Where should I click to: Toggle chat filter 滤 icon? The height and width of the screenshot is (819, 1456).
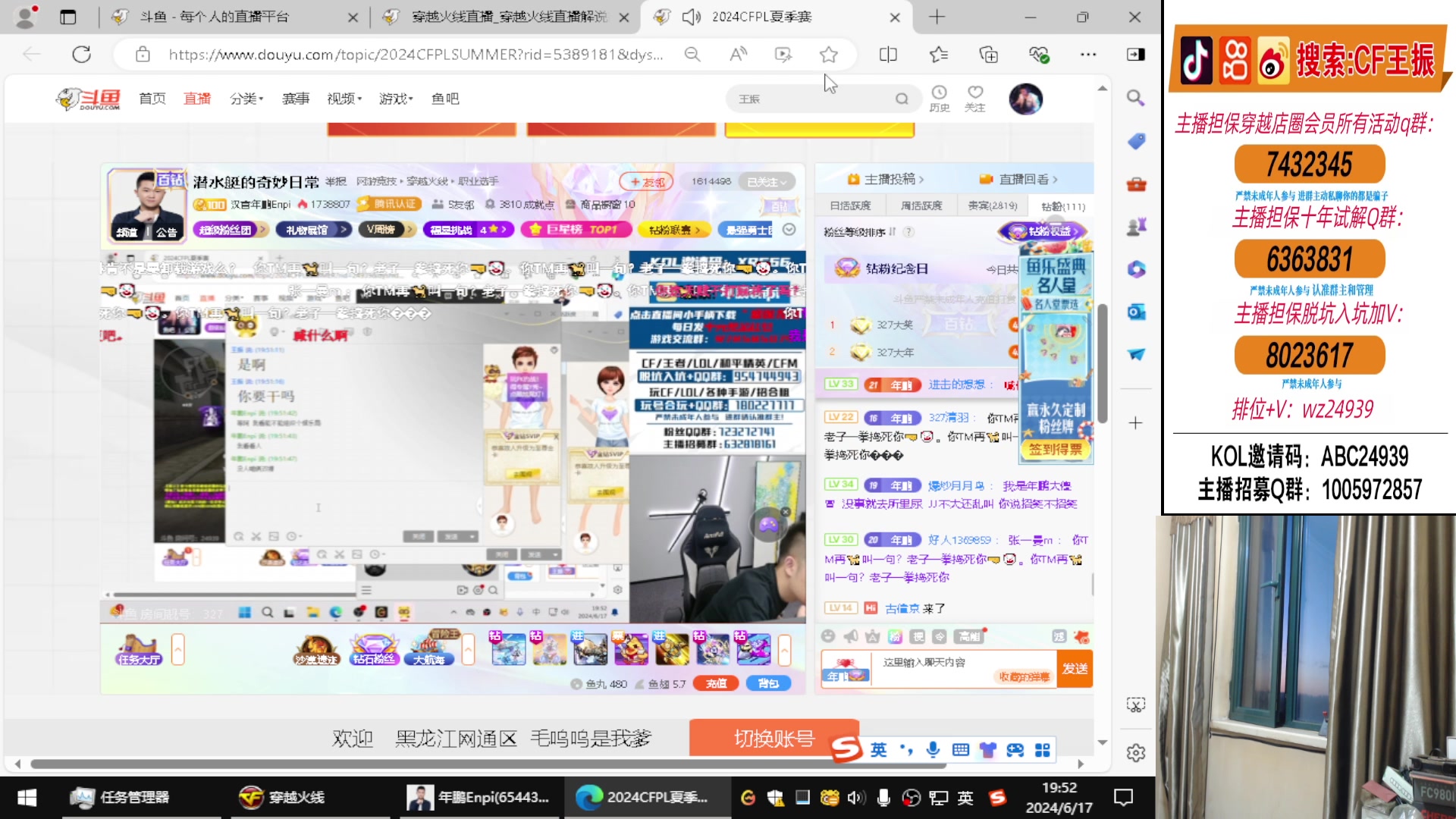1059,636
